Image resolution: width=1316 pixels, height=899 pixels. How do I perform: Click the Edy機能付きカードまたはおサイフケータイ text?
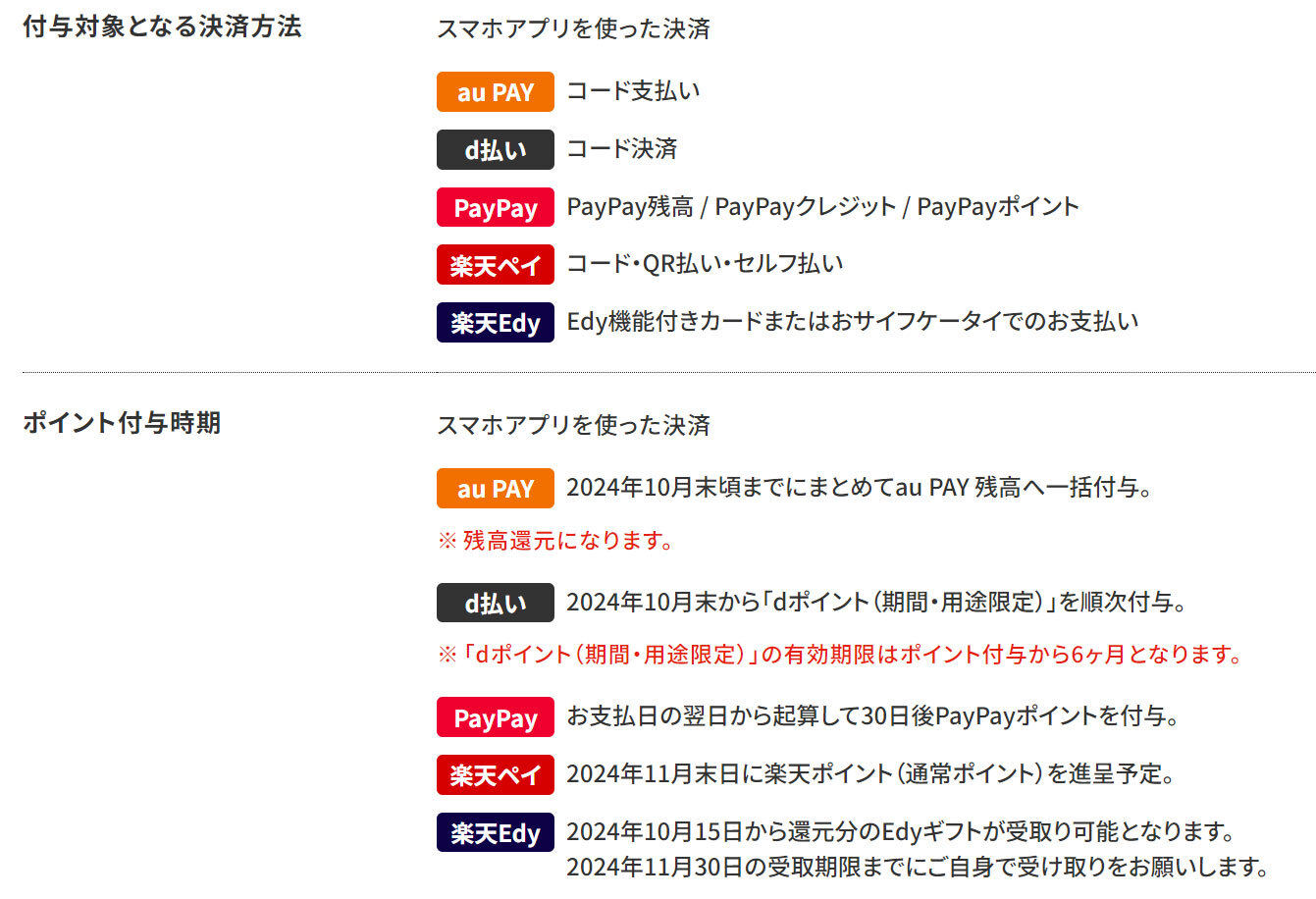click(852, 322)
